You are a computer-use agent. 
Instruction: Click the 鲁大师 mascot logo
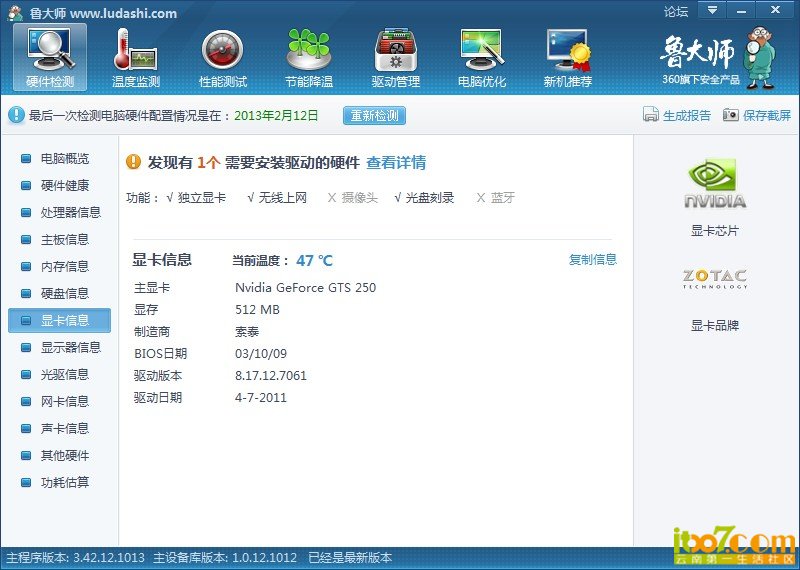pos(759,57)
